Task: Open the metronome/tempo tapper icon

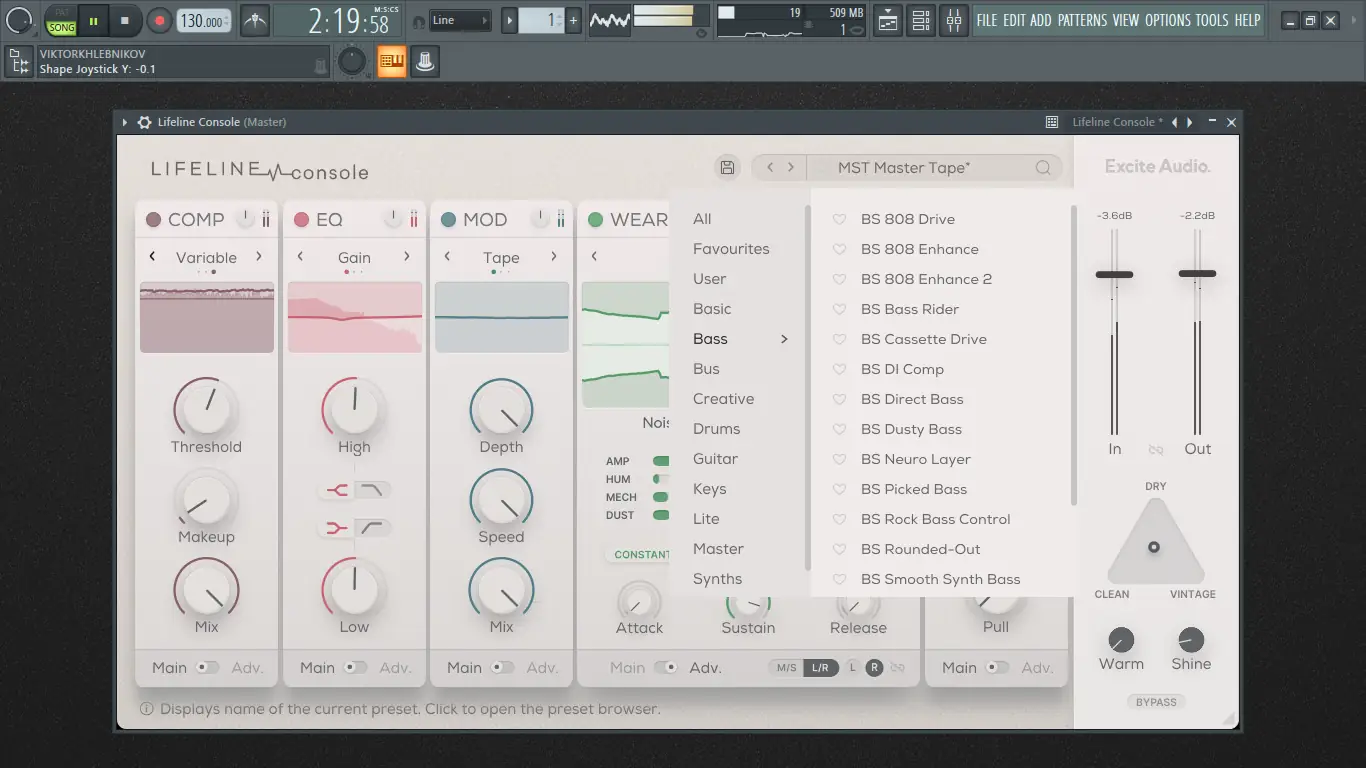Action: (255, 20)
